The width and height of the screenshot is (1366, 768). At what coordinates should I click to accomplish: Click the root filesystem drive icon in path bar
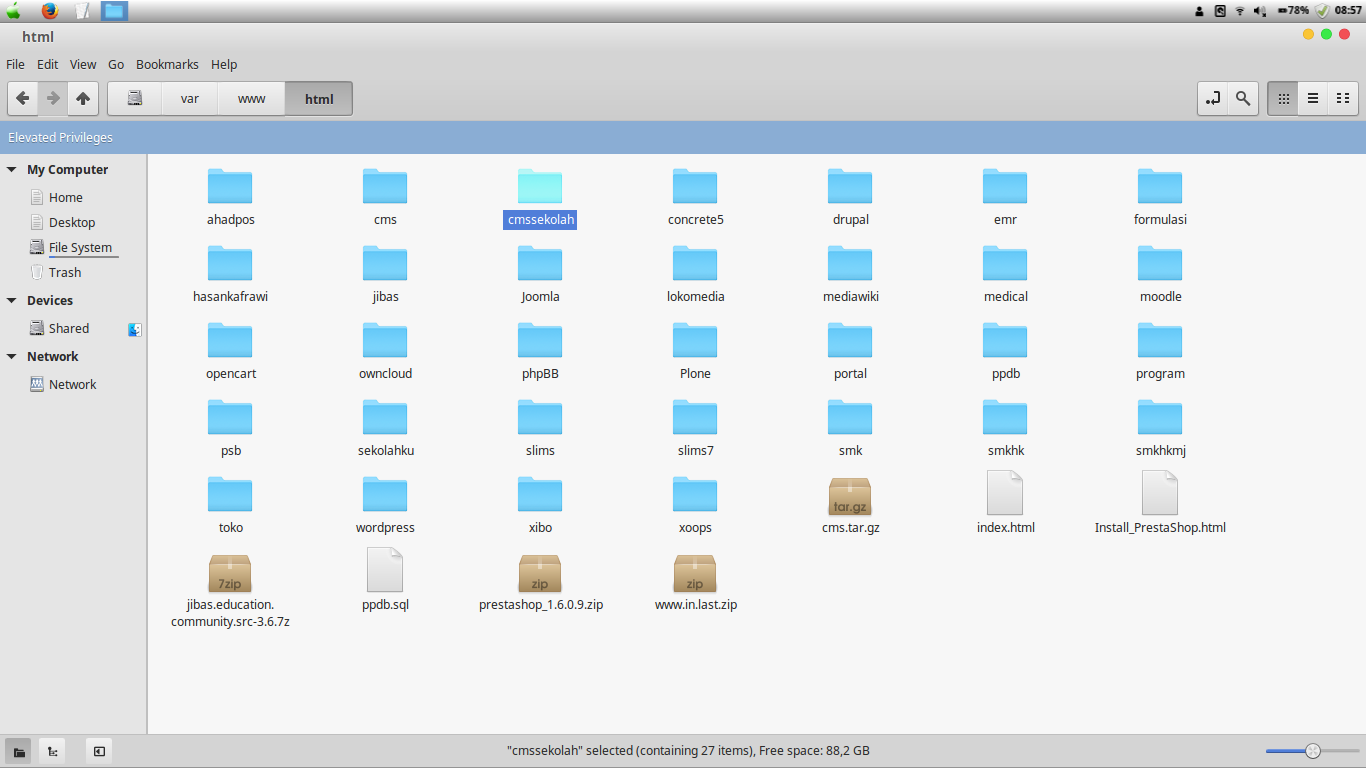click(x=135, y=99)
